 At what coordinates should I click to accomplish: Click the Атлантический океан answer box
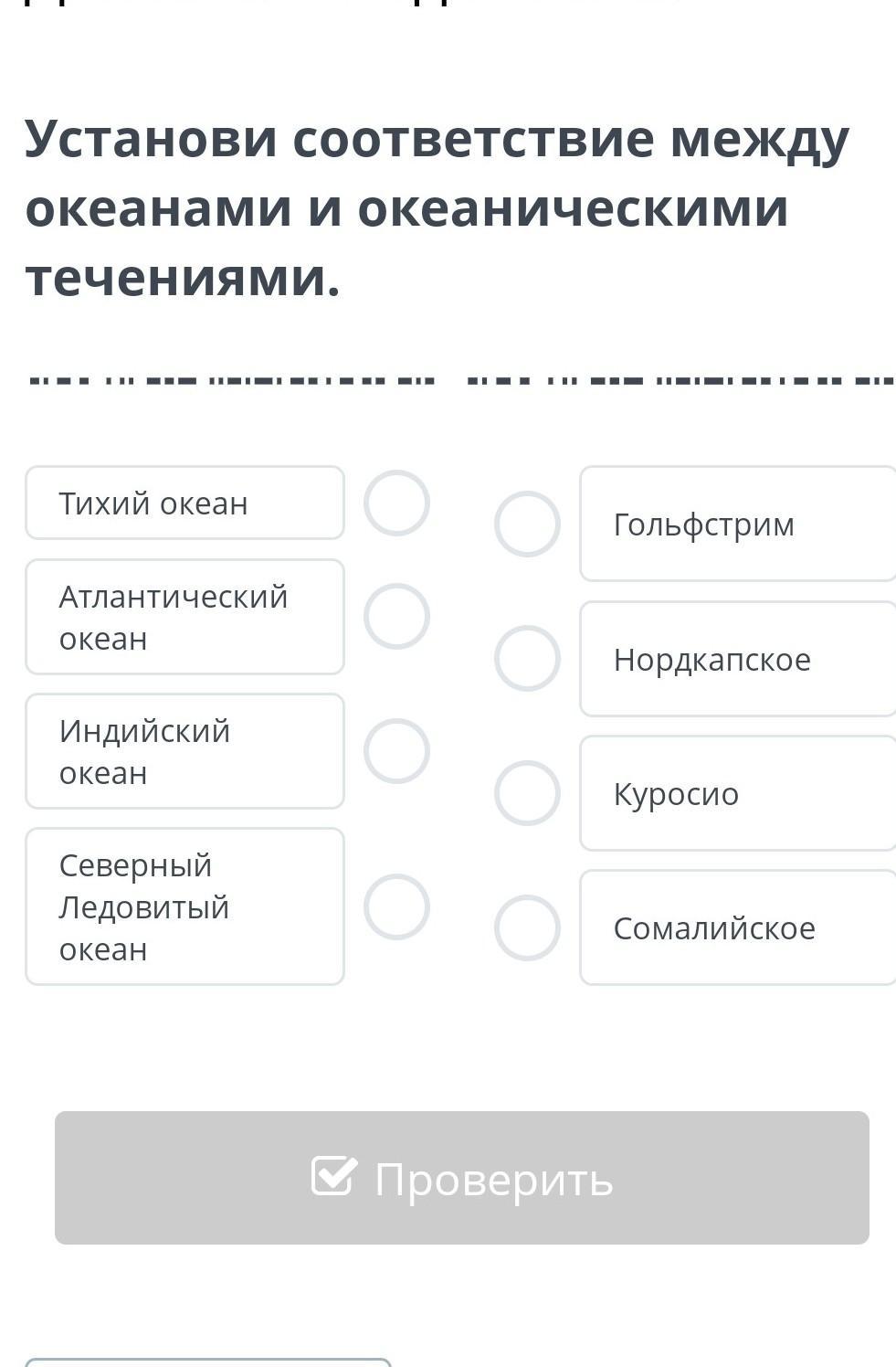coord(184,617)
